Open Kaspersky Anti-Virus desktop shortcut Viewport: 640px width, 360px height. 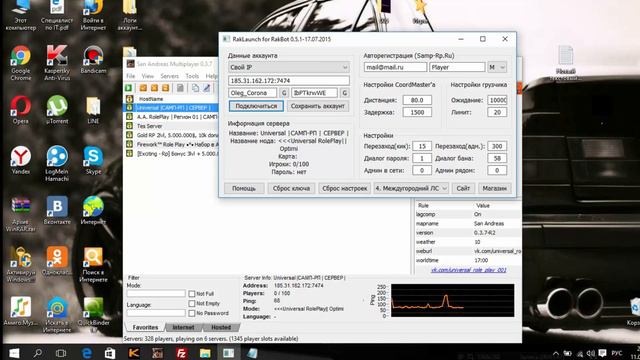pos(57,62)
